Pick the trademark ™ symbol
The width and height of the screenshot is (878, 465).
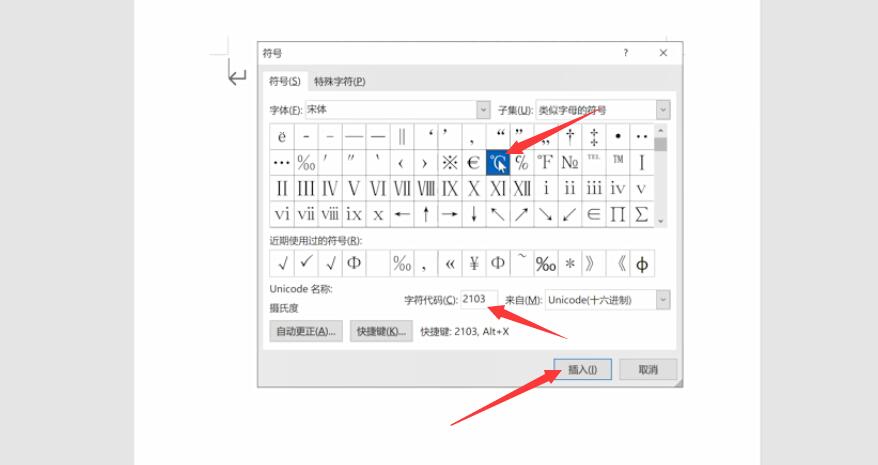[x=618, y=162]
